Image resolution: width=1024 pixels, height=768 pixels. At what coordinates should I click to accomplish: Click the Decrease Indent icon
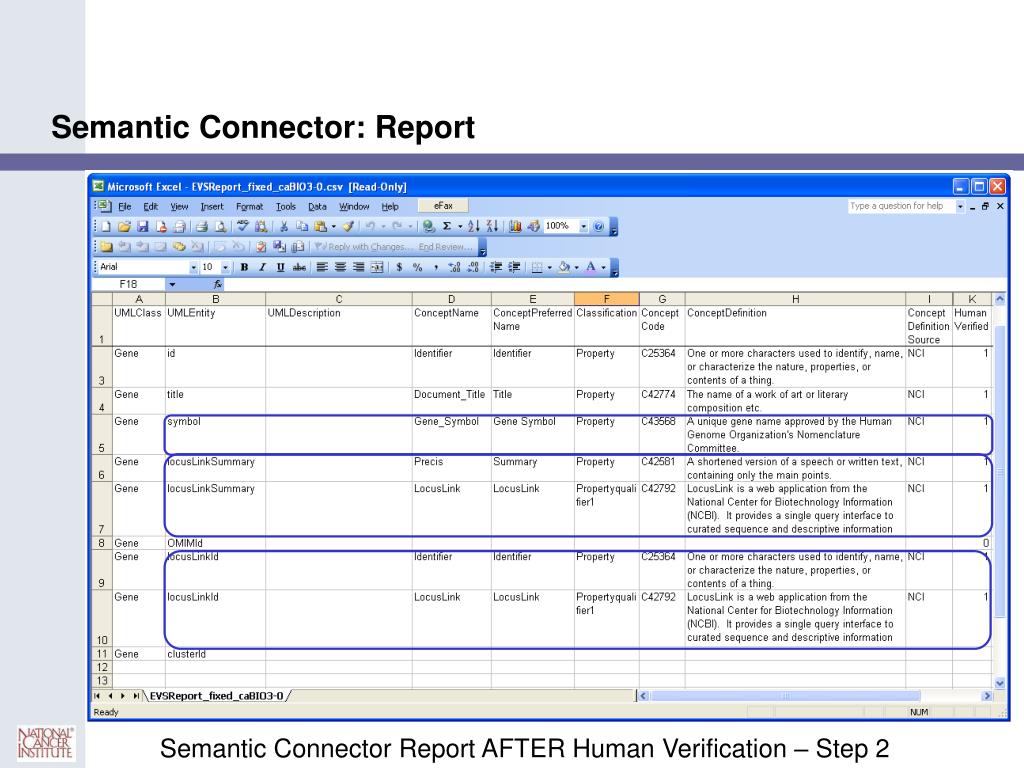tap(496, 267)
